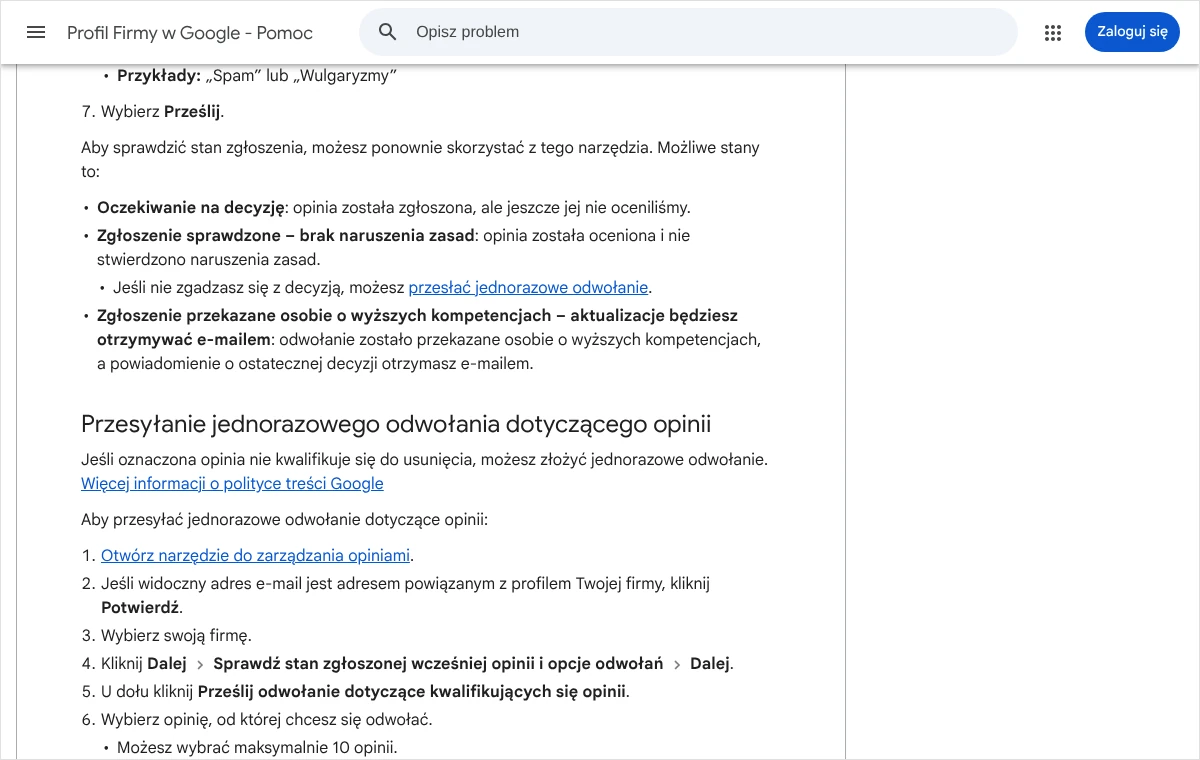1200x760 pixels.
Task: Click step 7 bold word Prześlij
Action: pyautogui.click(x=192, y=112)
